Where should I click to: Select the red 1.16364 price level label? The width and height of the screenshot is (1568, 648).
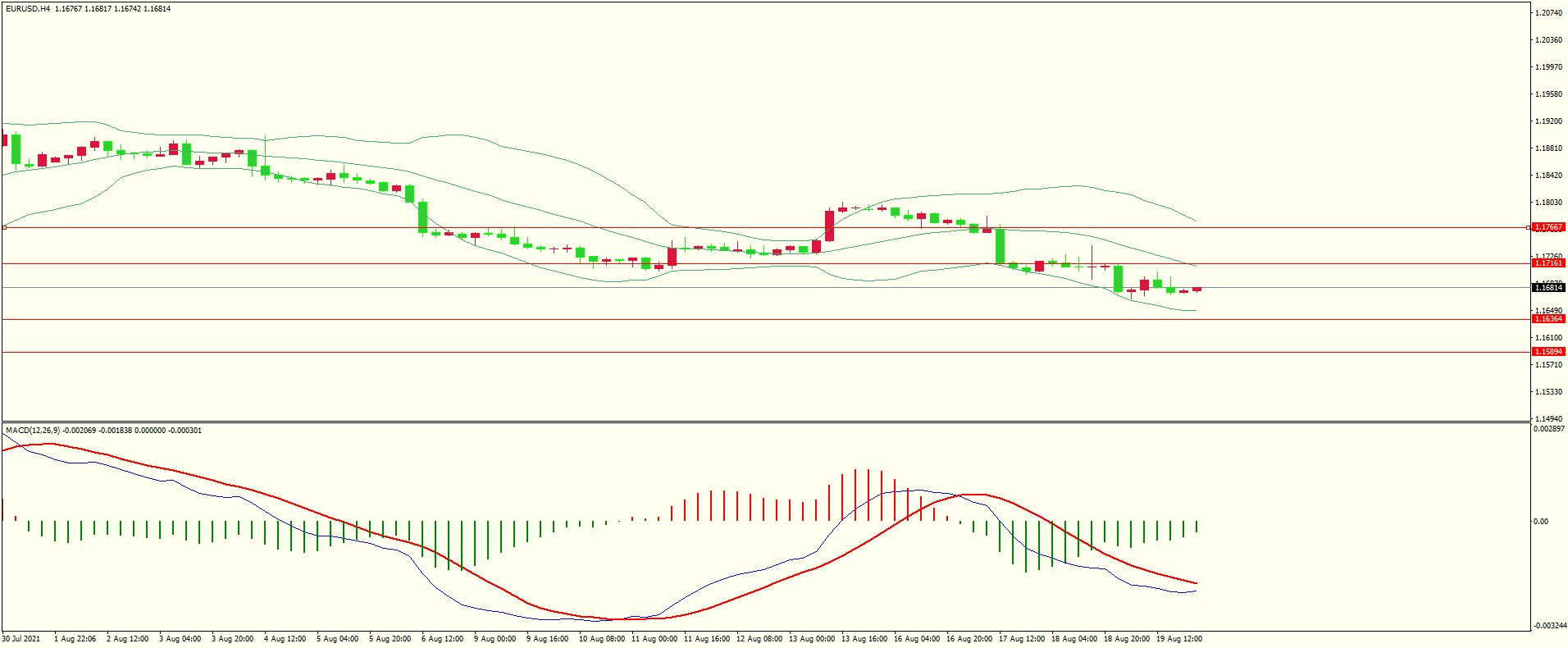pos(1548,319)
